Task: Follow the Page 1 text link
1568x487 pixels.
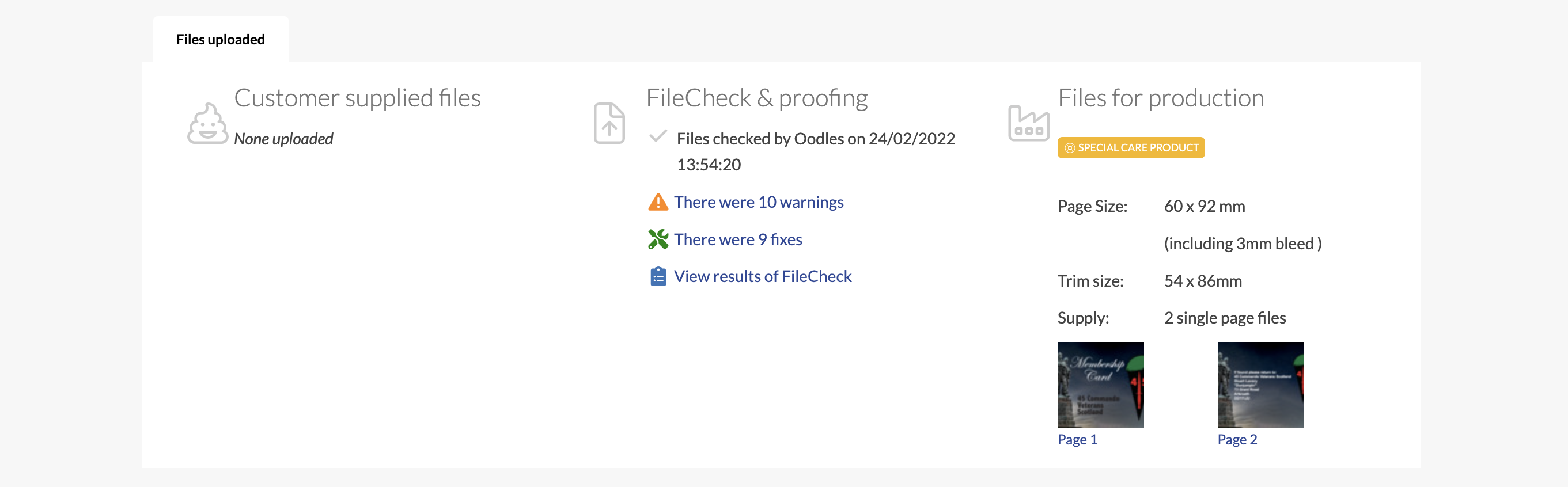Action: pos(1077,440)
